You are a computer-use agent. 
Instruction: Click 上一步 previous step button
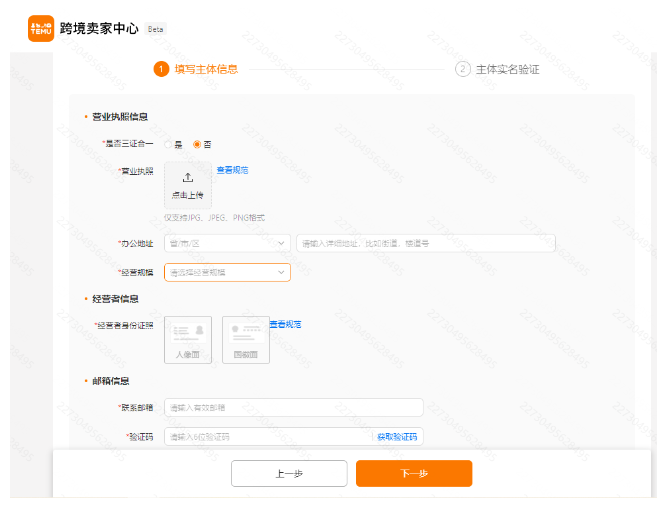(x=289, y=474)
